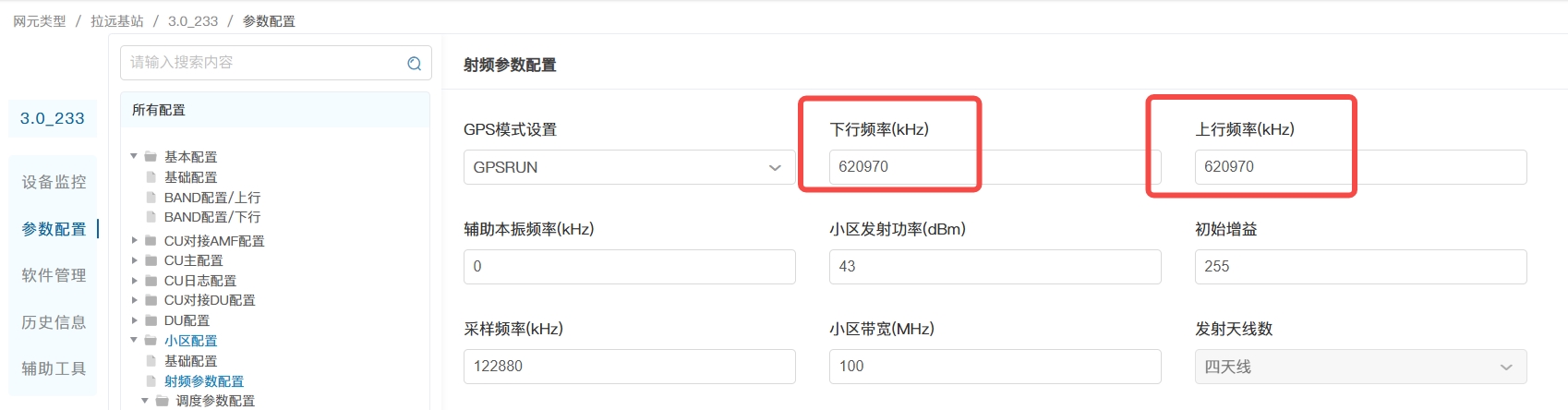
Task: Collapse the 调度参数配置 tree node
Action: (x=145, y=401)
